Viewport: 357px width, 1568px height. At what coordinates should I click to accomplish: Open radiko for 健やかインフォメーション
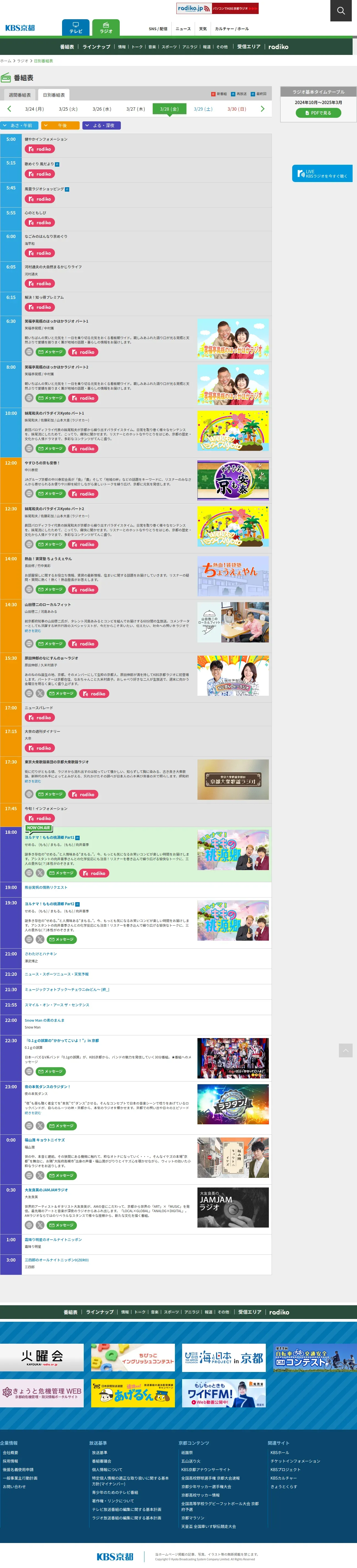pos(40,149)
